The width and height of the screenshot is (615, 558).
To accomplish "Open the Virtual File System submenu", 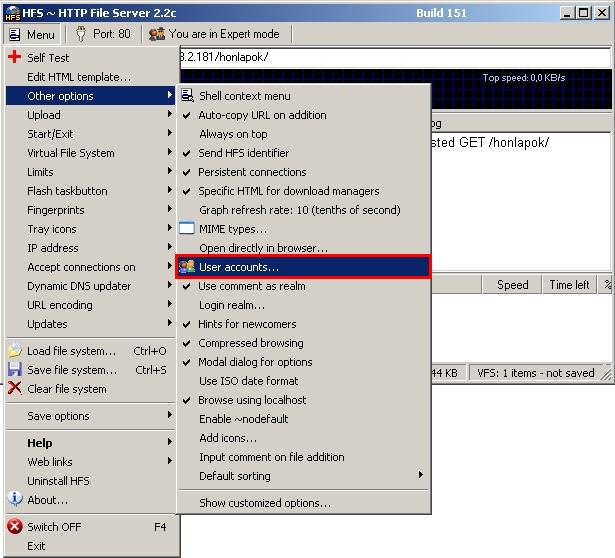I will pos(90,153).
